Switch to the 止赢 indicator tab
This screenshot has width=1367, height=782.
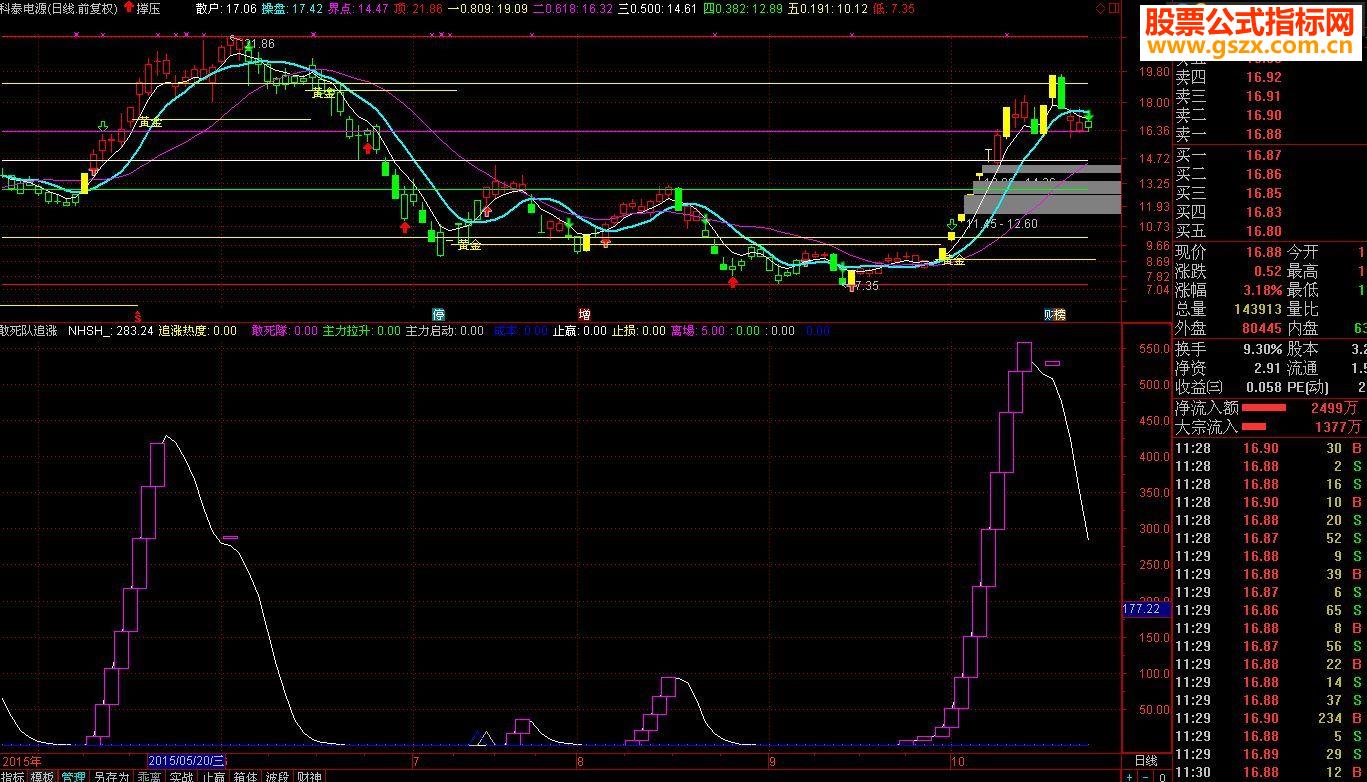(x=214, y=776)
